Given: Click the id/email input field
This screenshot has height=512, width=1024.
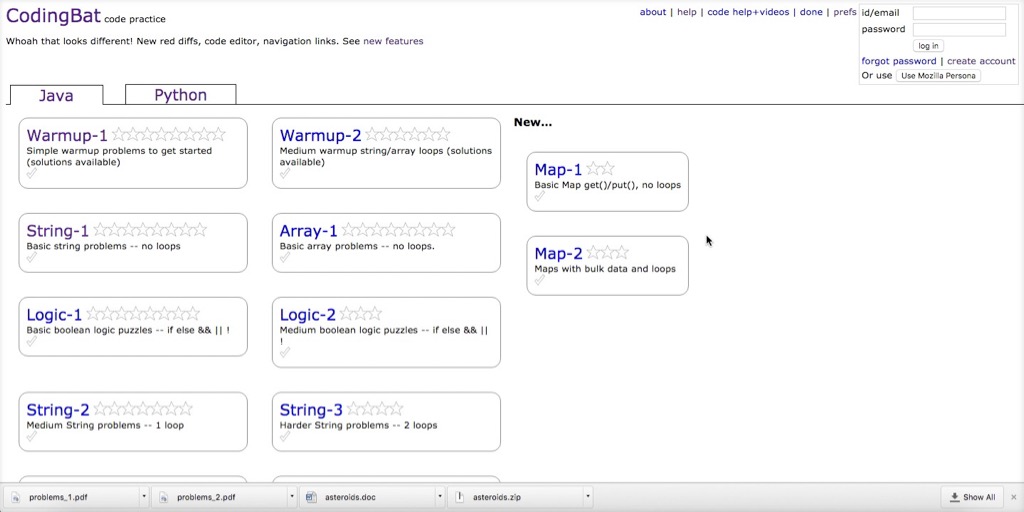Looking at the screenshot, I should (x=959, y=13).
